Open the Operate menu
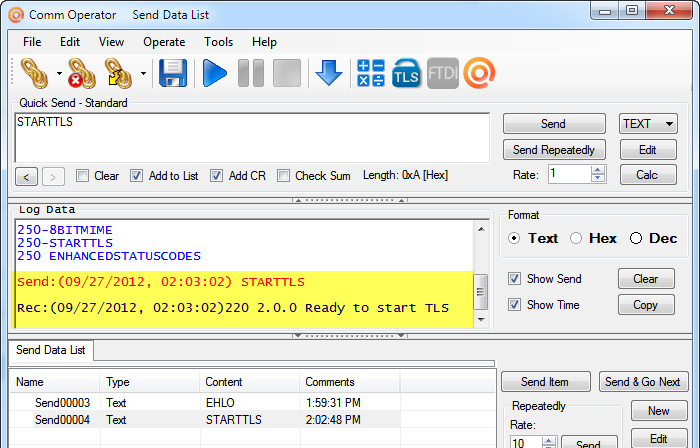700x448 pixels. [x=164, y=42]
